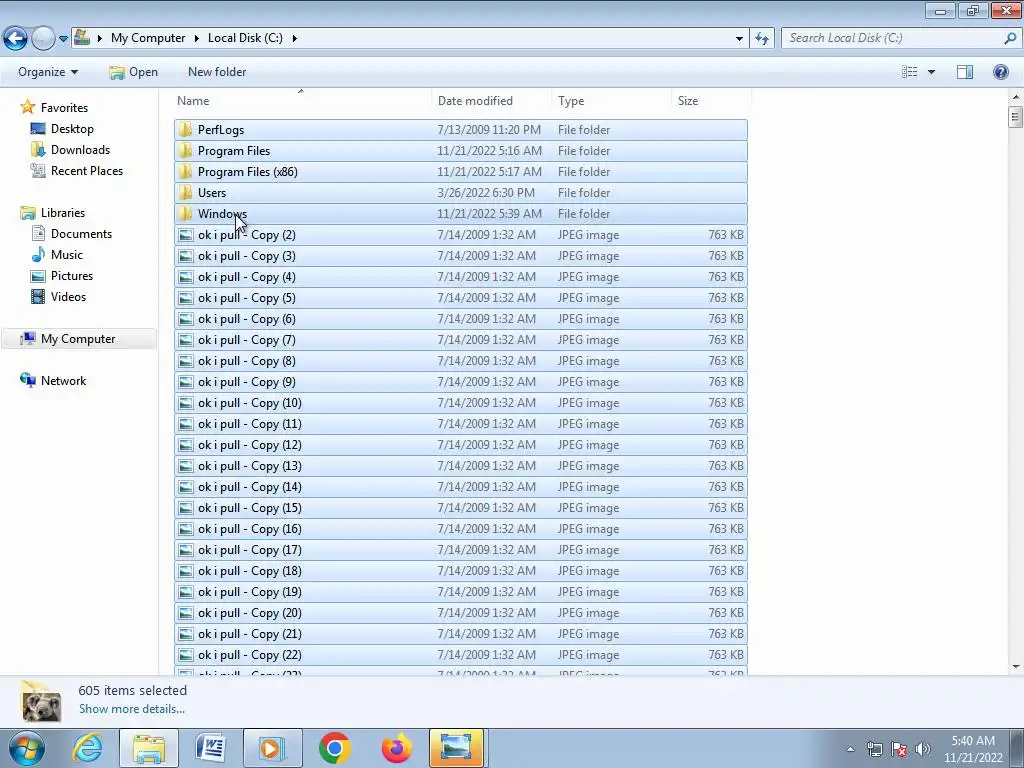Click the scroll up arrow of file list
The height and width of the screenshot is (768, 1024).
1016,97
